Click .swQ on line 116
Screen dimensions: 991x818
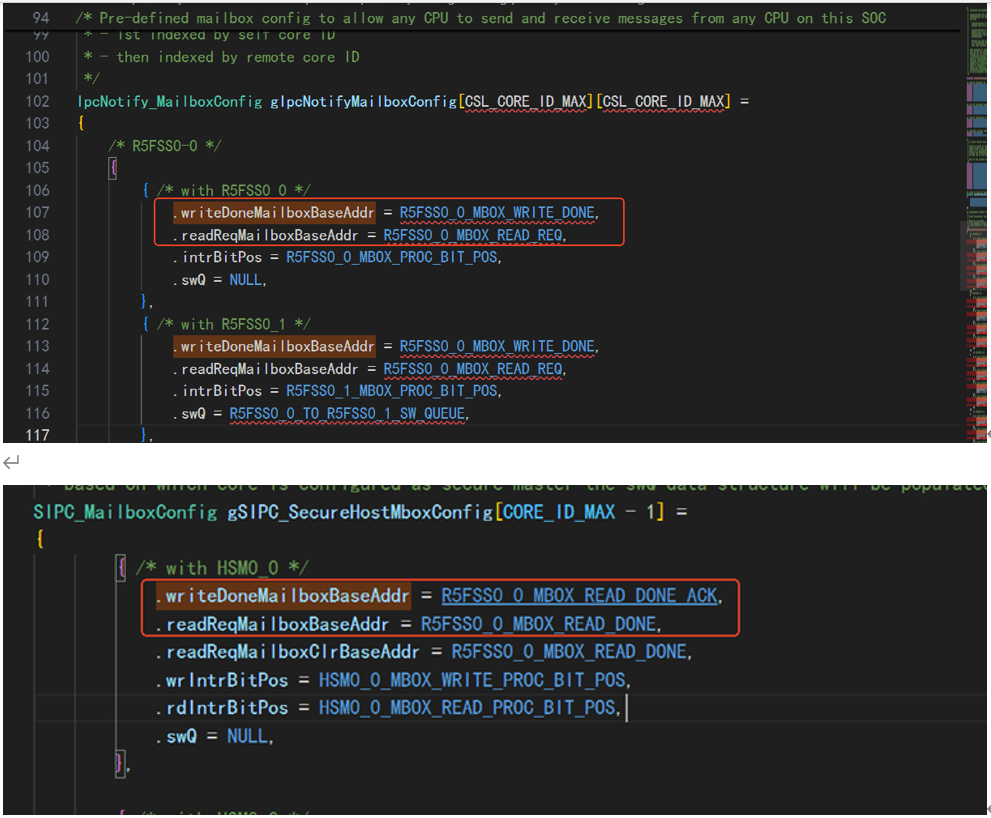pyautogui.click(x=190, y=413)
